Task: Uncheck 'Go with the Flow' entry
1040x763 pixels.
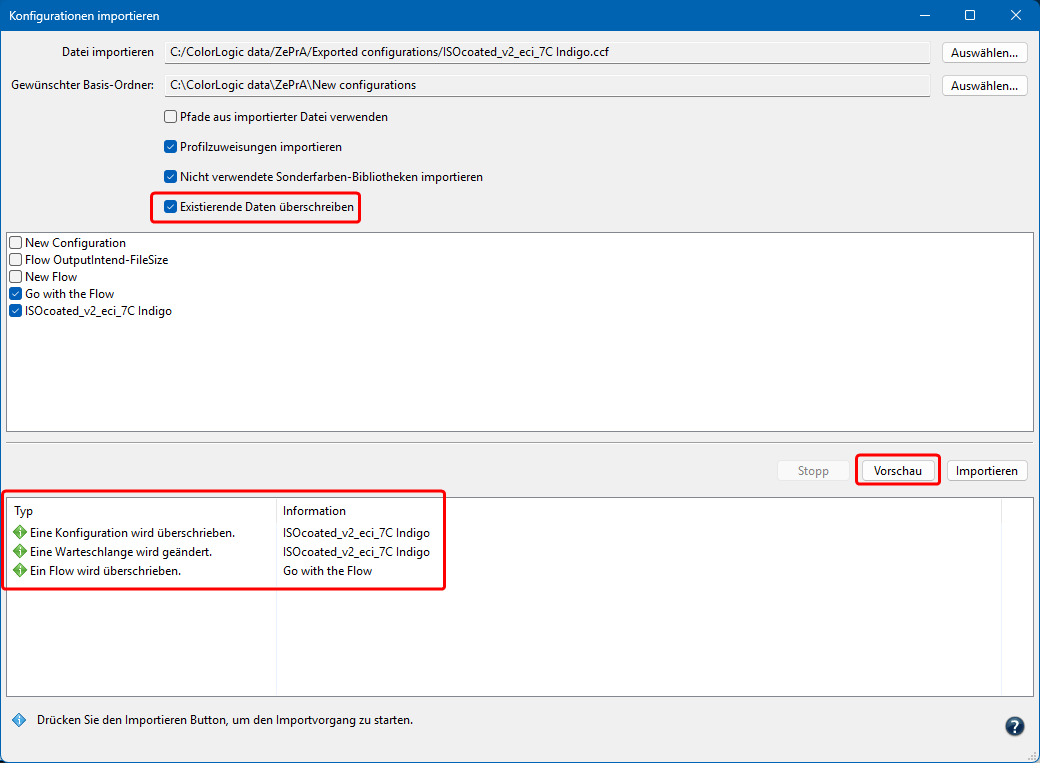Action: (x=16, y=294)
